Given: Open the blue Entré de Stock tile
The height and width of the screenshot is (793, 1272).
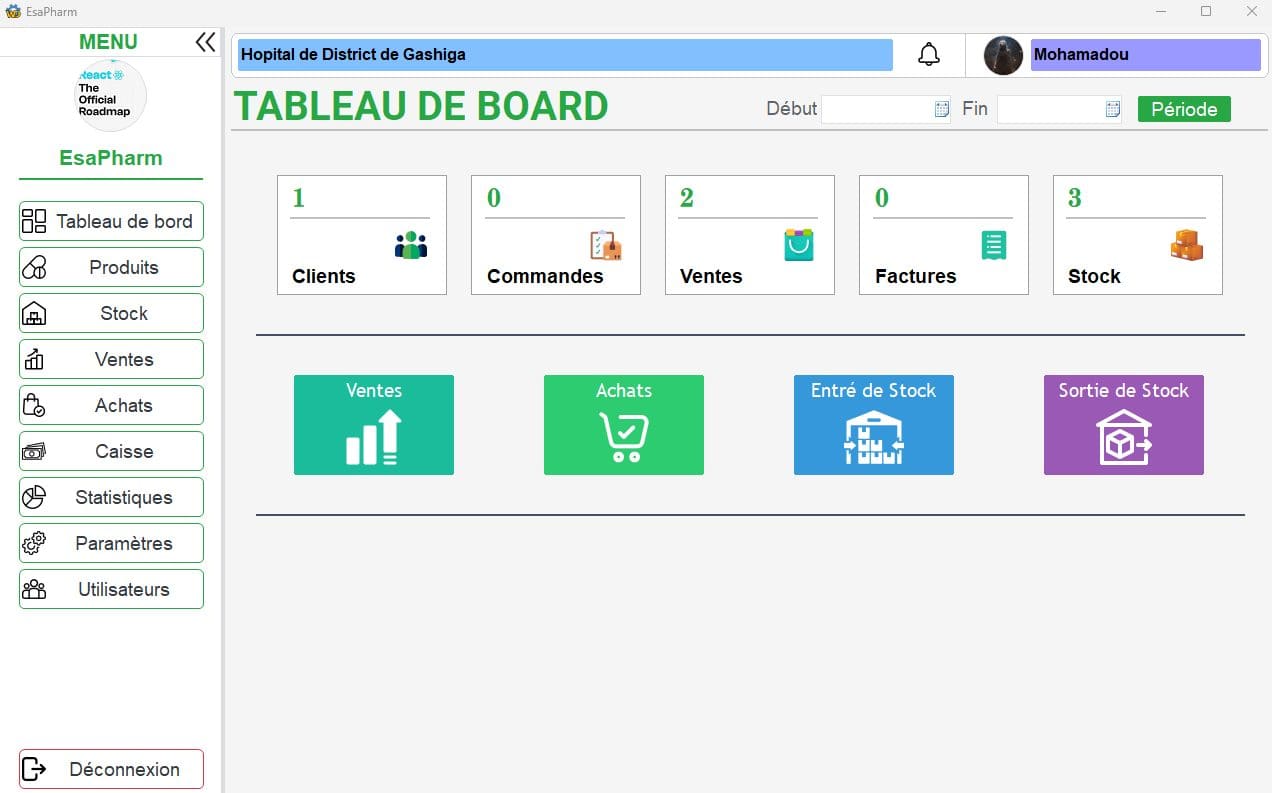Looking at the screenshot, I should tap(874, 425).
